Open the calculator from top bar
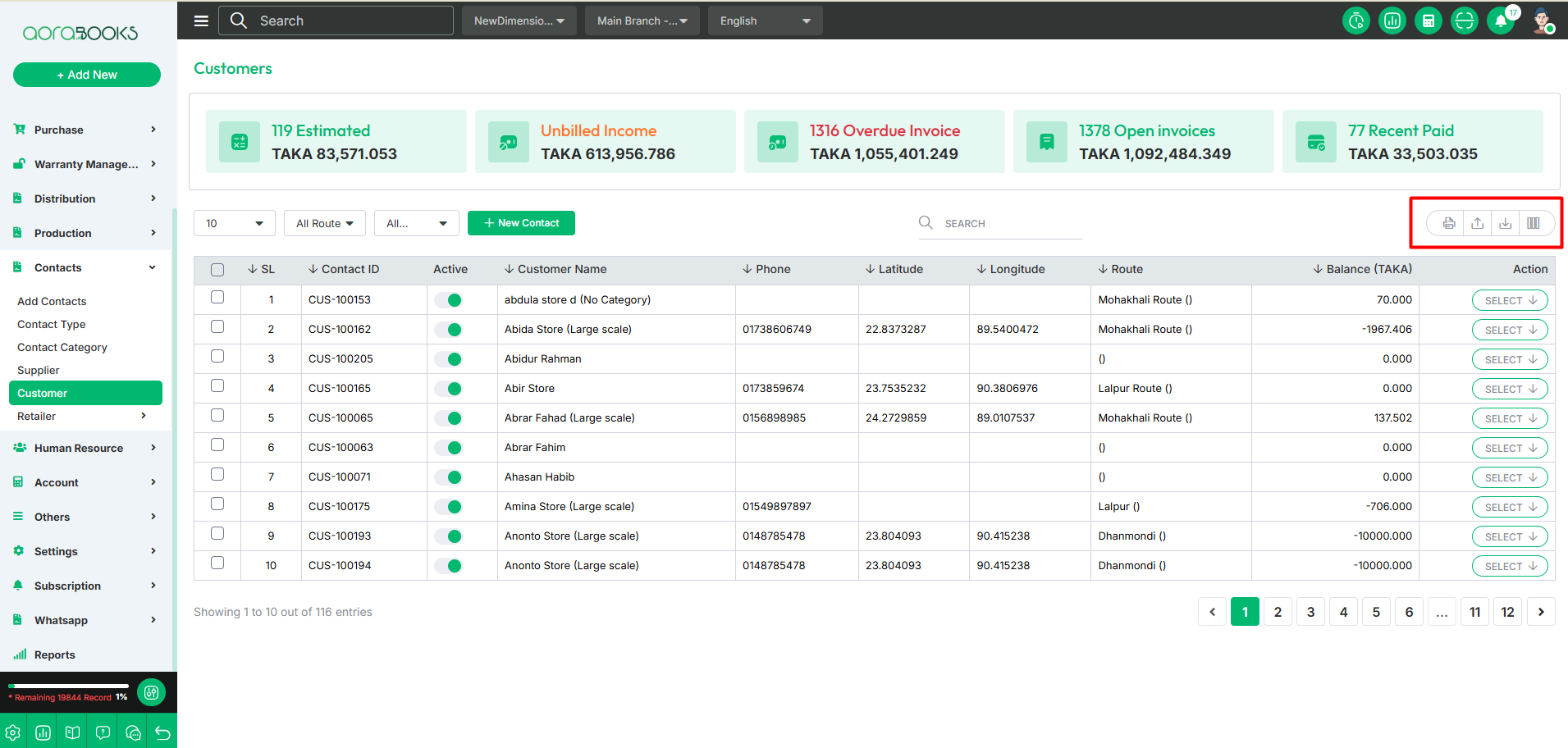 1428,21
